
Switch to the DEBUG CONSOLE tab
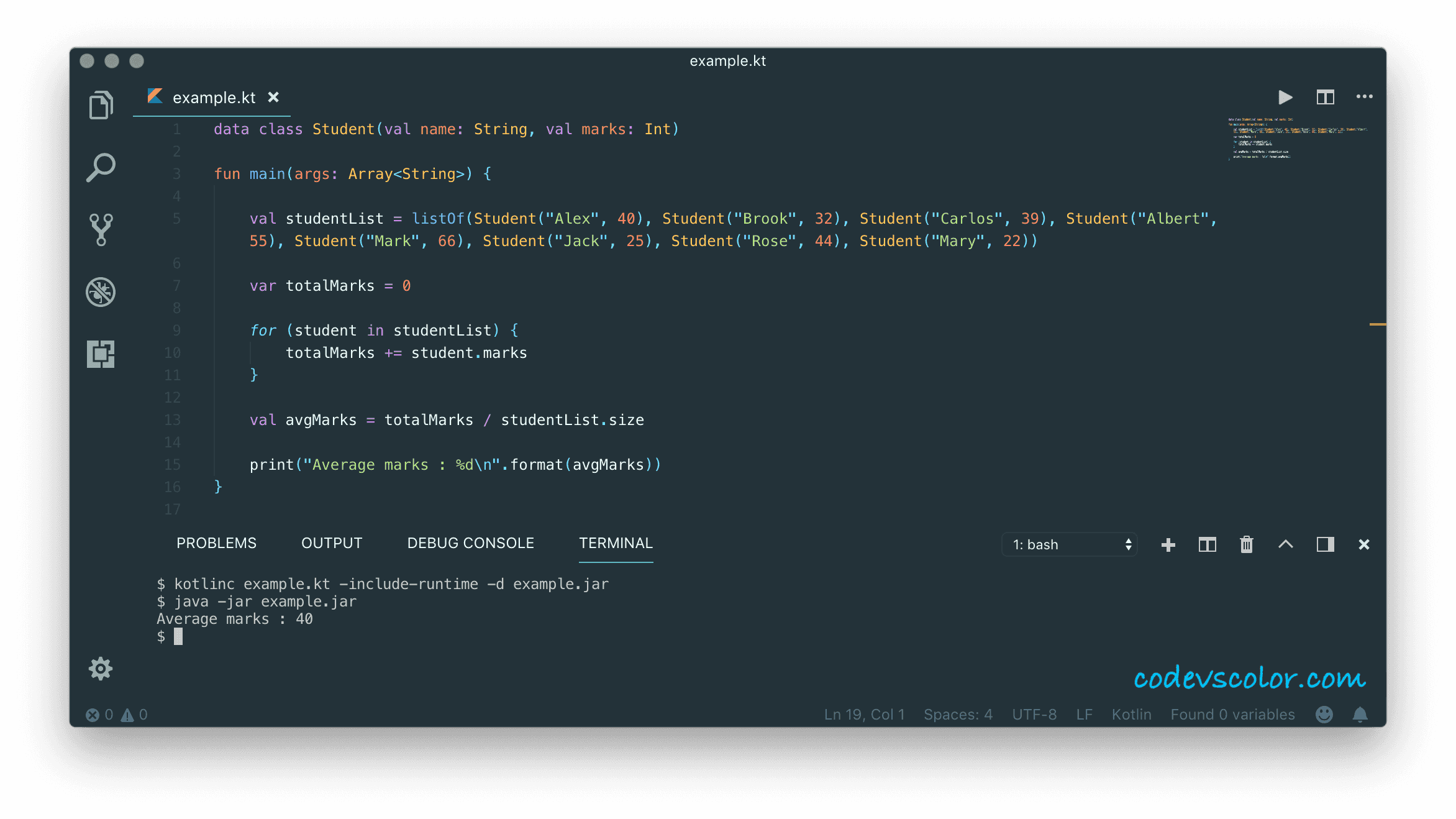click(x=470, y=543)
